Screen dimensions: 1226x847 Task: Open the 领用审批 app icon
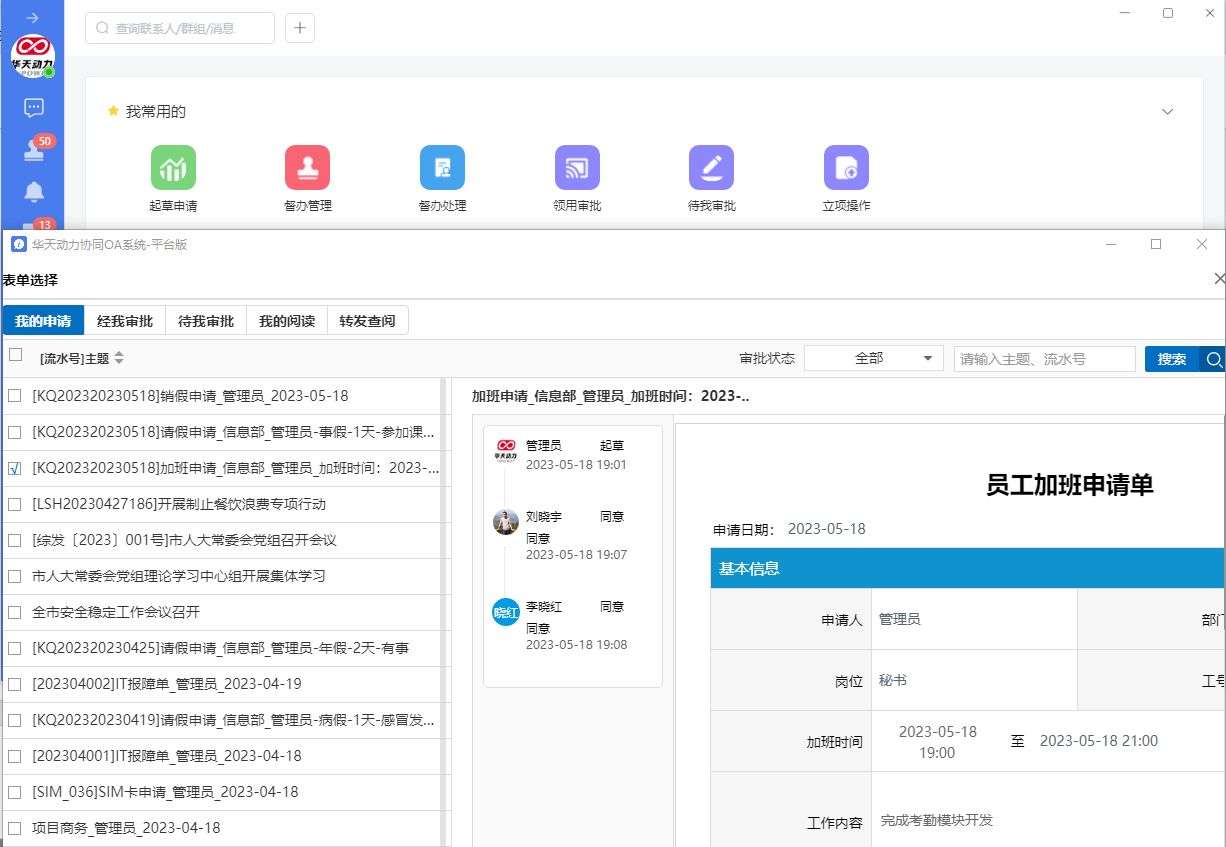577,168
